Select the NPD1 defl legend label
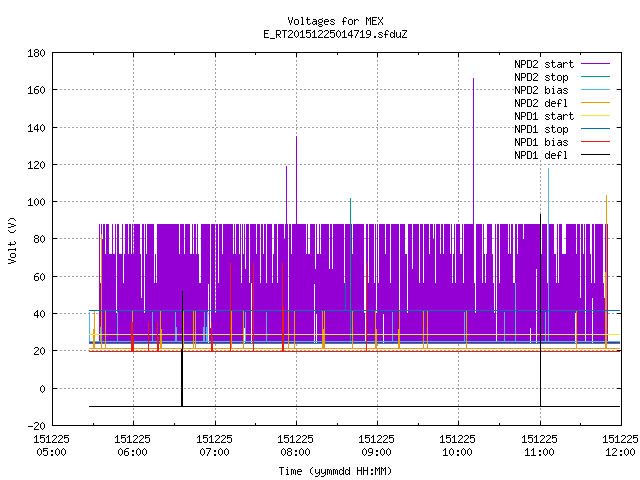The height and width of the screenshot is (480, 640). click(541, 155)
